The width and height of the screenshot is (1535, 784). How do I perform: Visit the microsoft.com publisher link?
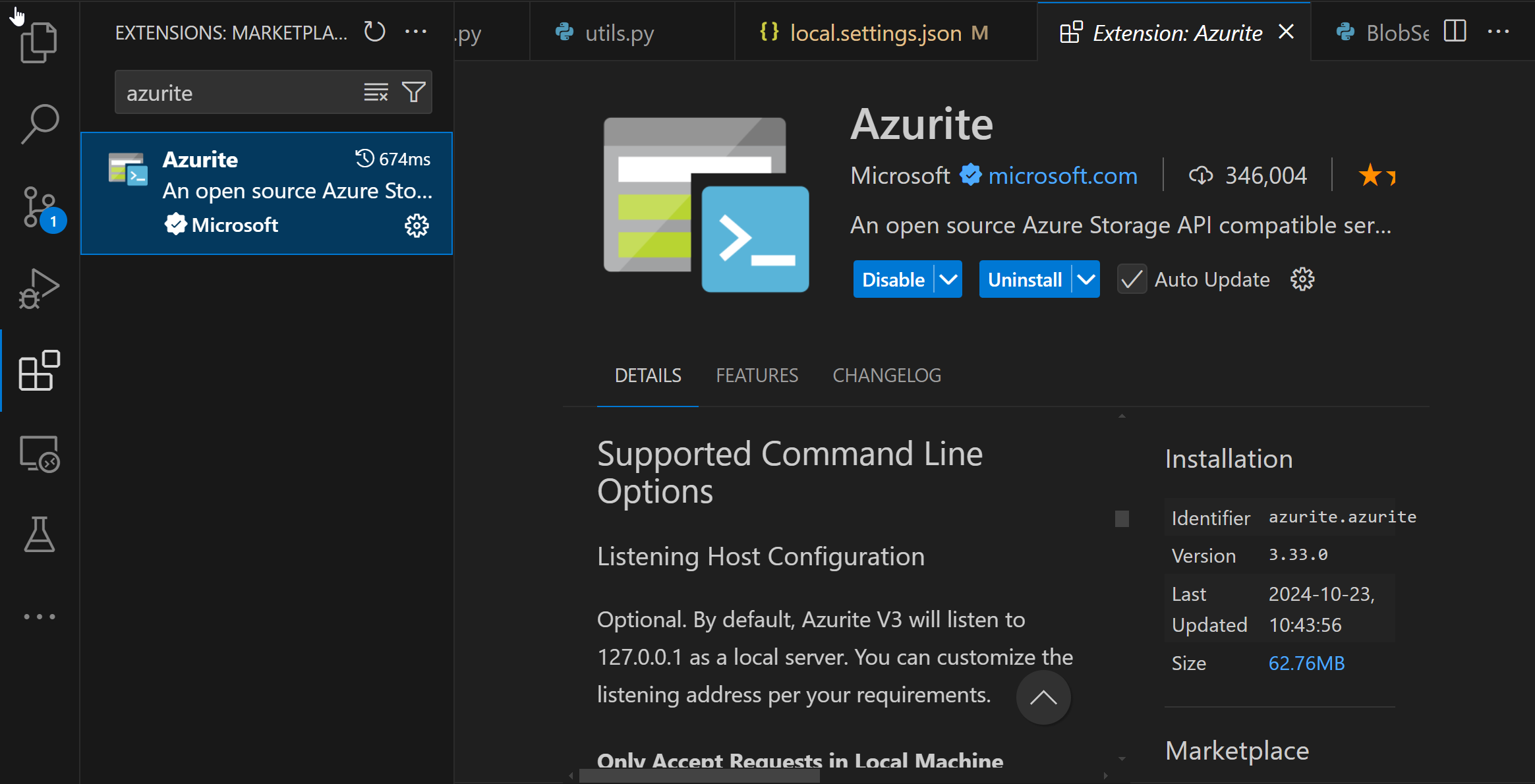pyautogui.click(x=1062, y=175)
